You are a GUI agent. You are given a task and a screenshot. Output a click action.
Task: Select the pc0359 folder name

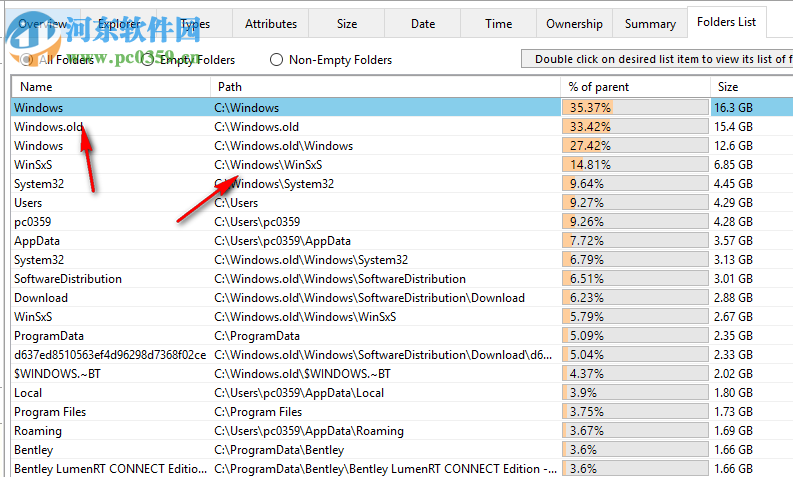point(32,222)
